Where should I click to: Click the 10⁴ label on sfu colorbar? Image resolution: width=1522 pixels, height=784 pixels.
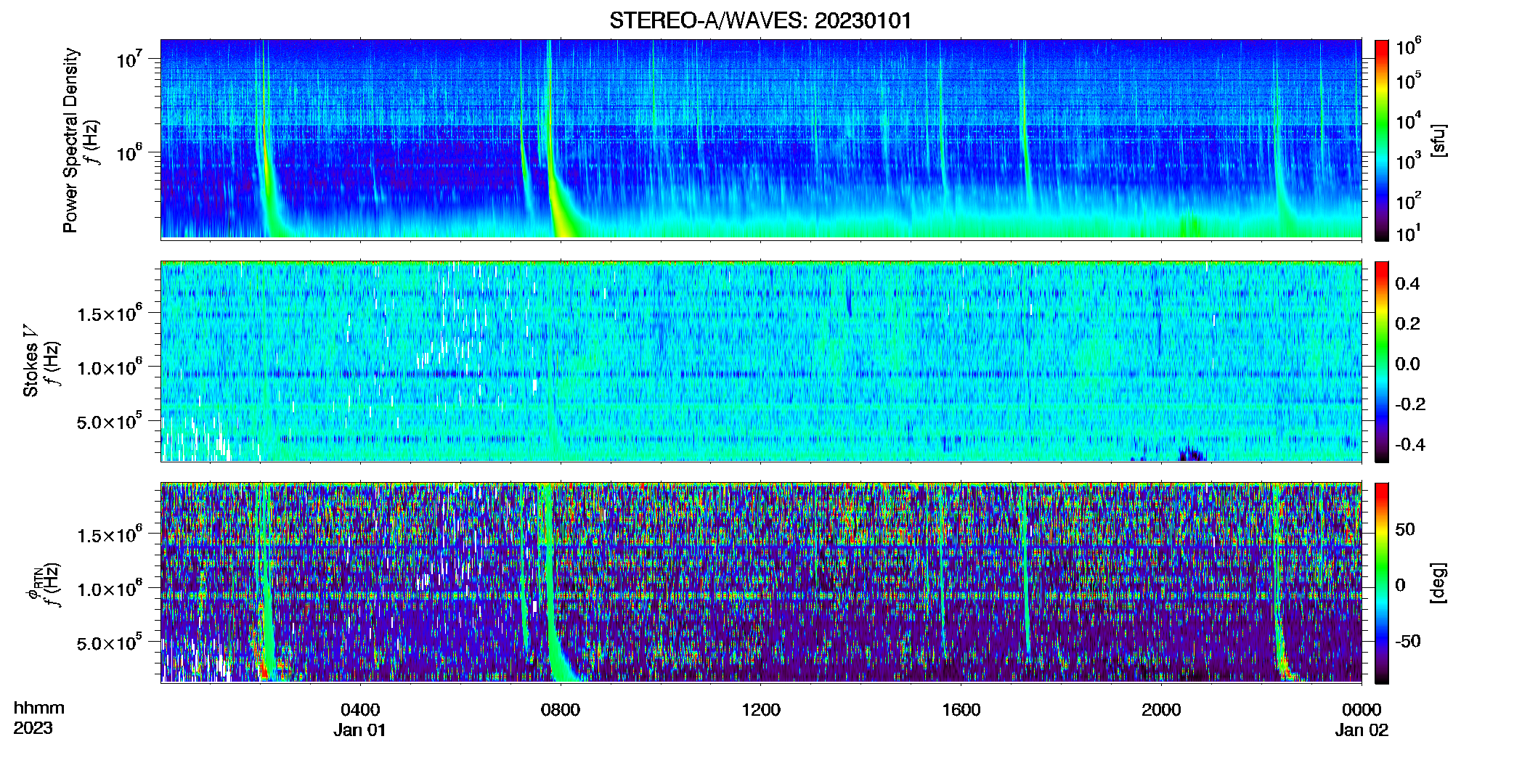pyautogui.click(x=1409, y=121)
